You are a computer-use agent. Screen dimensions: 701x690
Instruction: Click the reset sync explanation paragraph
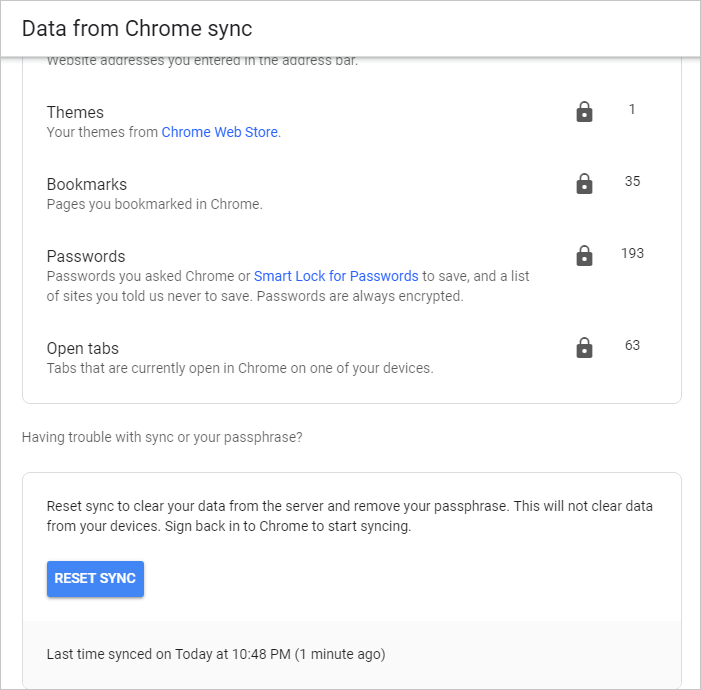pos(349,516)
